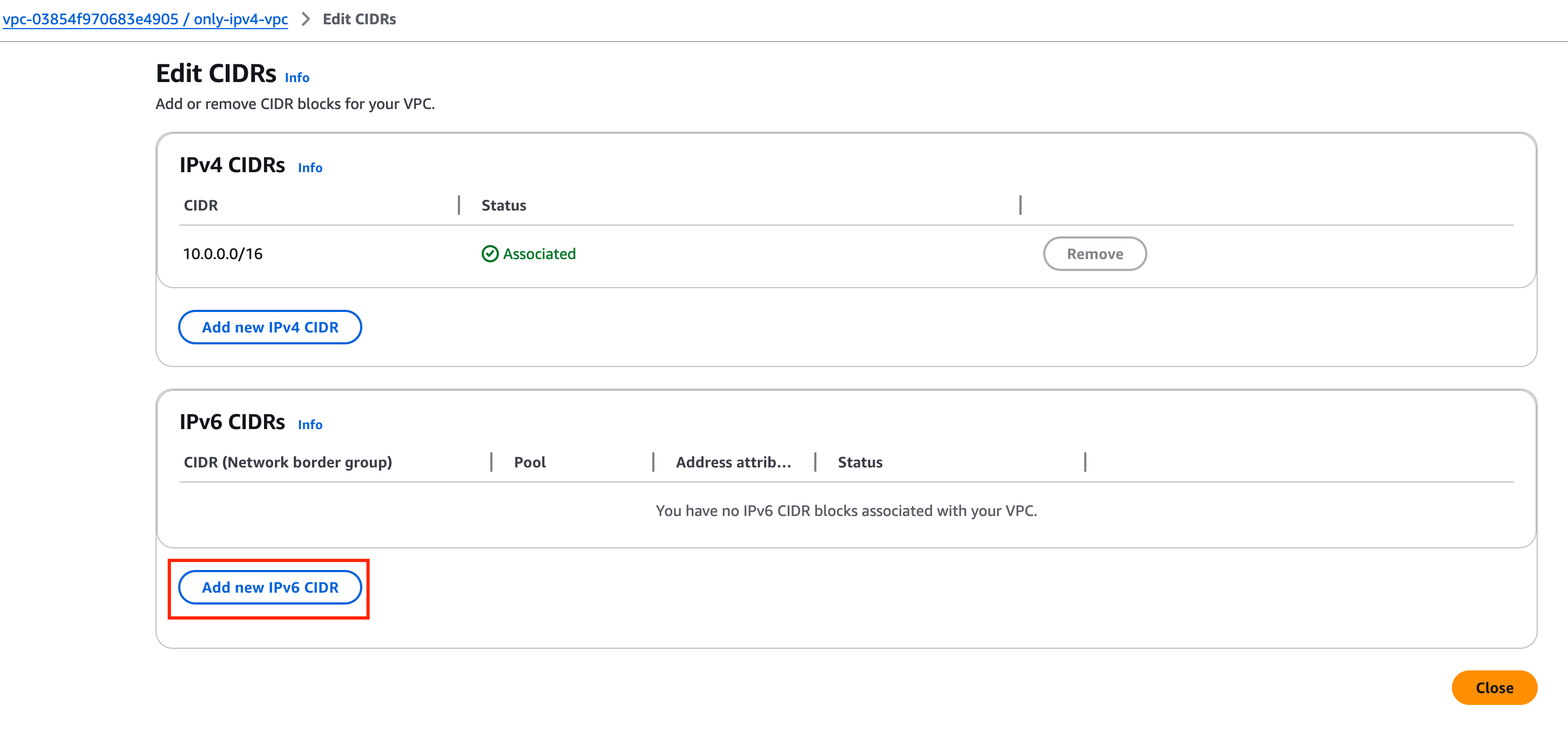Click the IPv4 CIDRs section heading
This screenshot has height=733, width=1568.
[232, 165]
